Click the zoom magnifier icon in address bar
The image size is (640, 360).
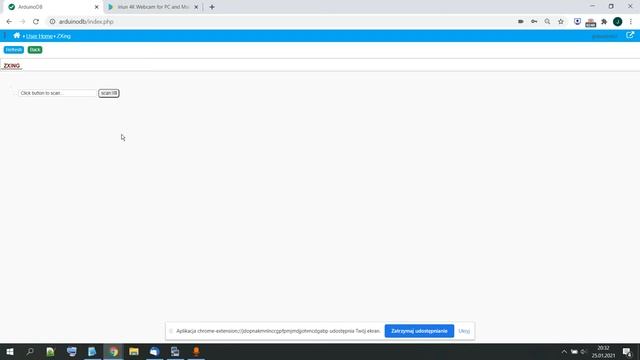(x=547, y=22)
